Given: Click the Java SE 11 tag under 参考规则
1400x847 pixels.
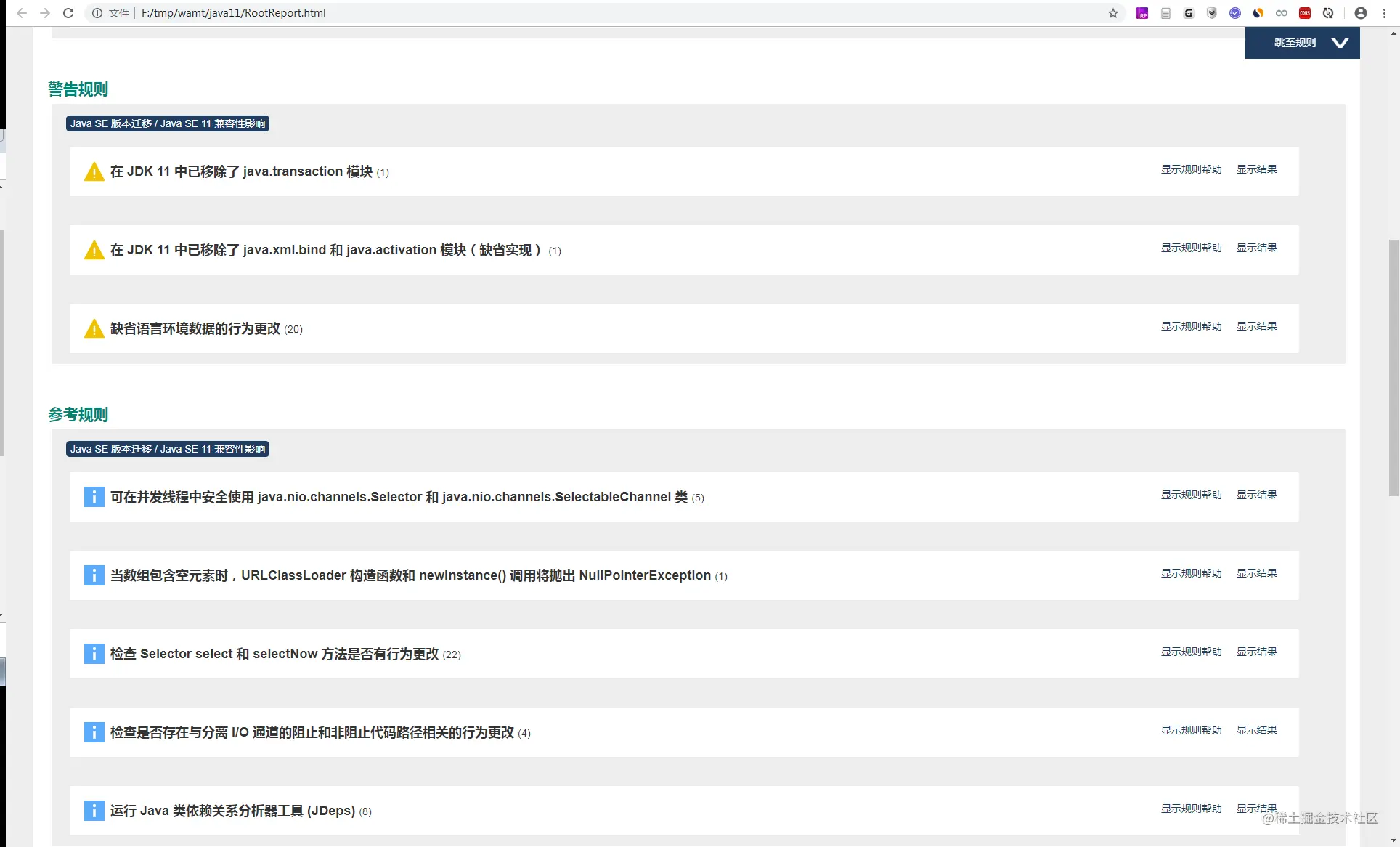Looking at the screenshot, I should 168,449.
